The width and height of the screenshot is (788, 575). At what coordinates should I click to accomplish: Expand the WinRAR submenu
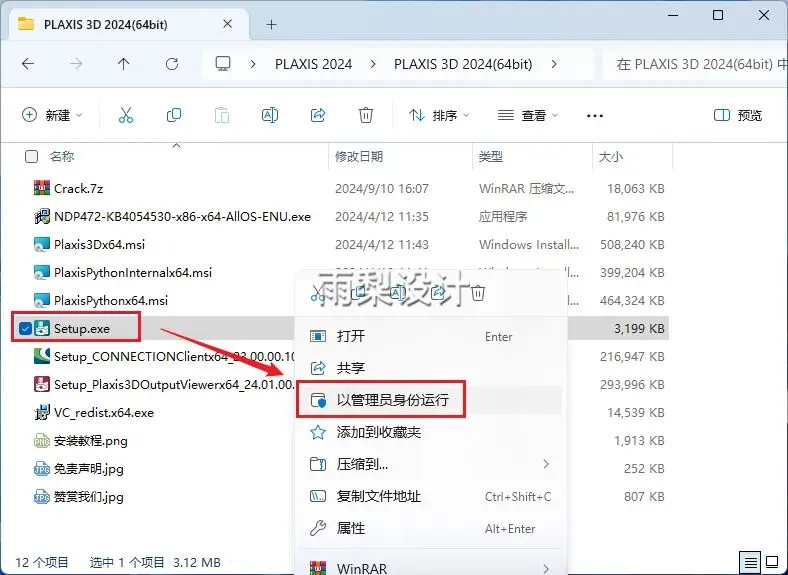coord(546,568)
